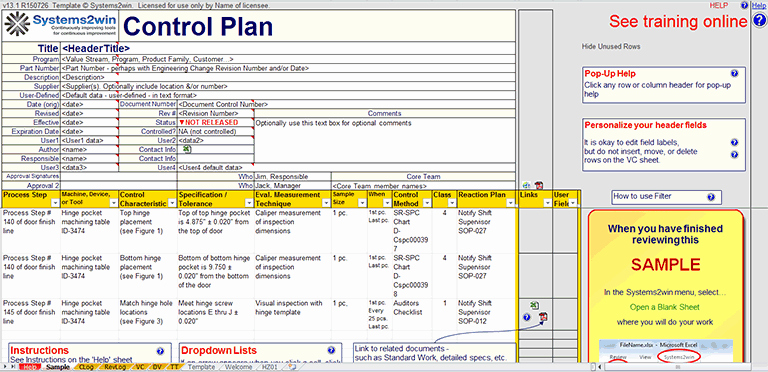768x372 pixels.
Task: Switch to the HZ01 sheet tab
Action: [270, 367]
